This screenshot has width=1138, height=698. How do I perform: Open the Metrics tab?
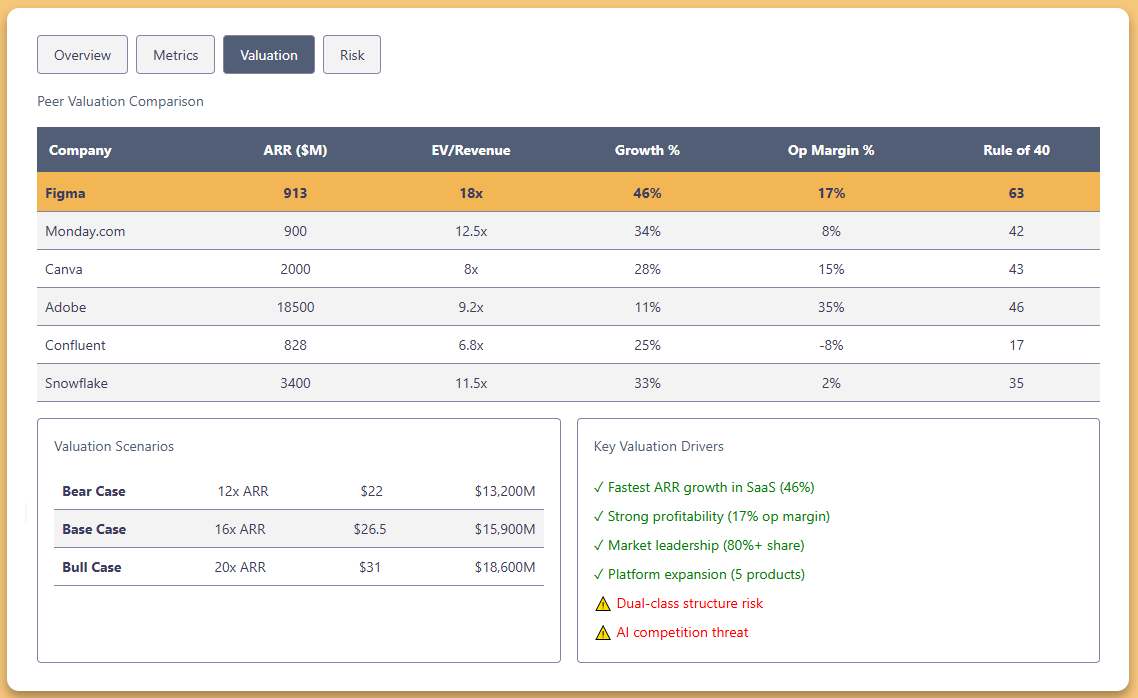175,54
